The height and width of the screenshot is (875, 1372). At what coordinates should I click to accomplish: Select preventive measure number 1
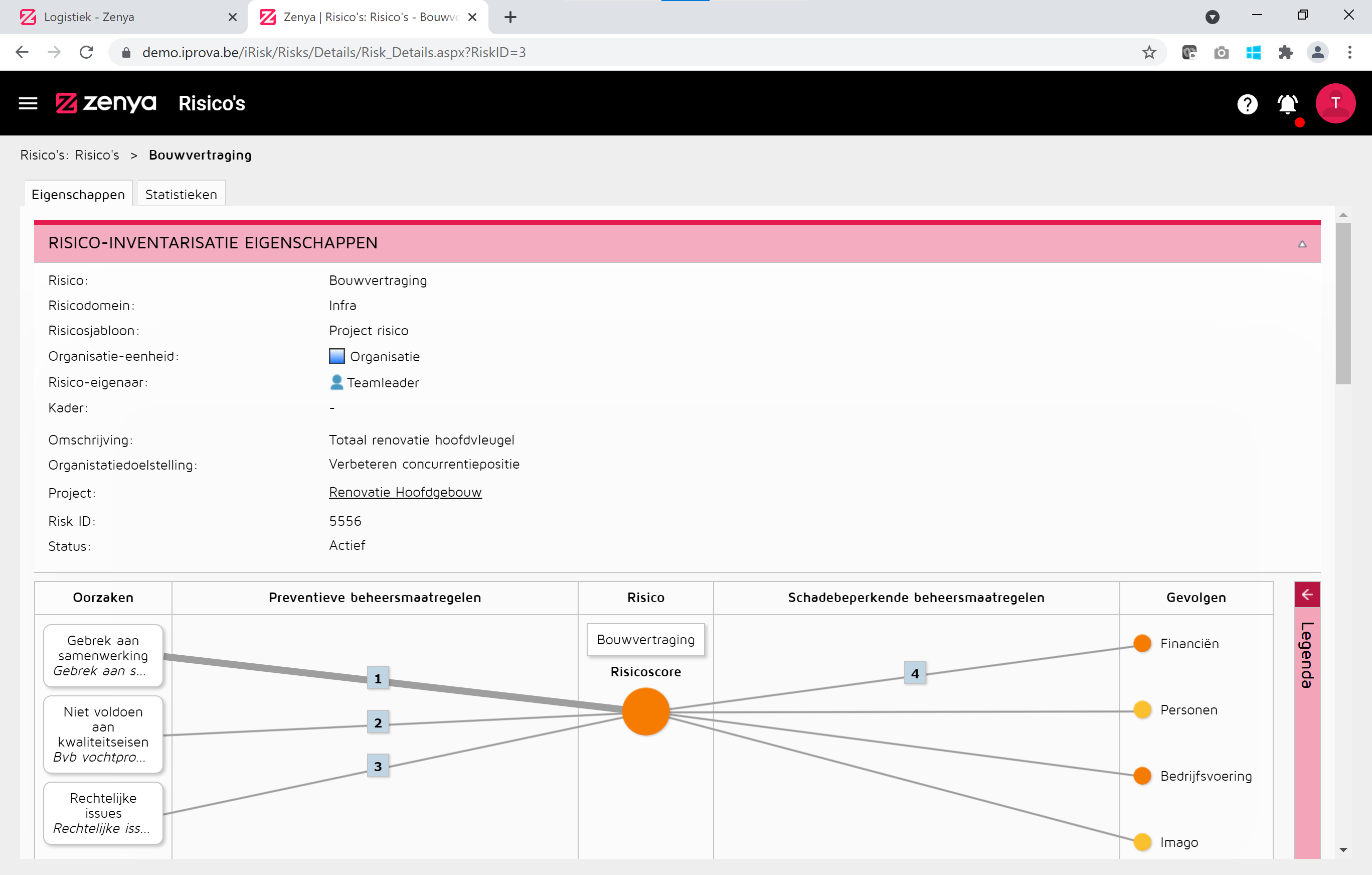[x=377, y=678]
